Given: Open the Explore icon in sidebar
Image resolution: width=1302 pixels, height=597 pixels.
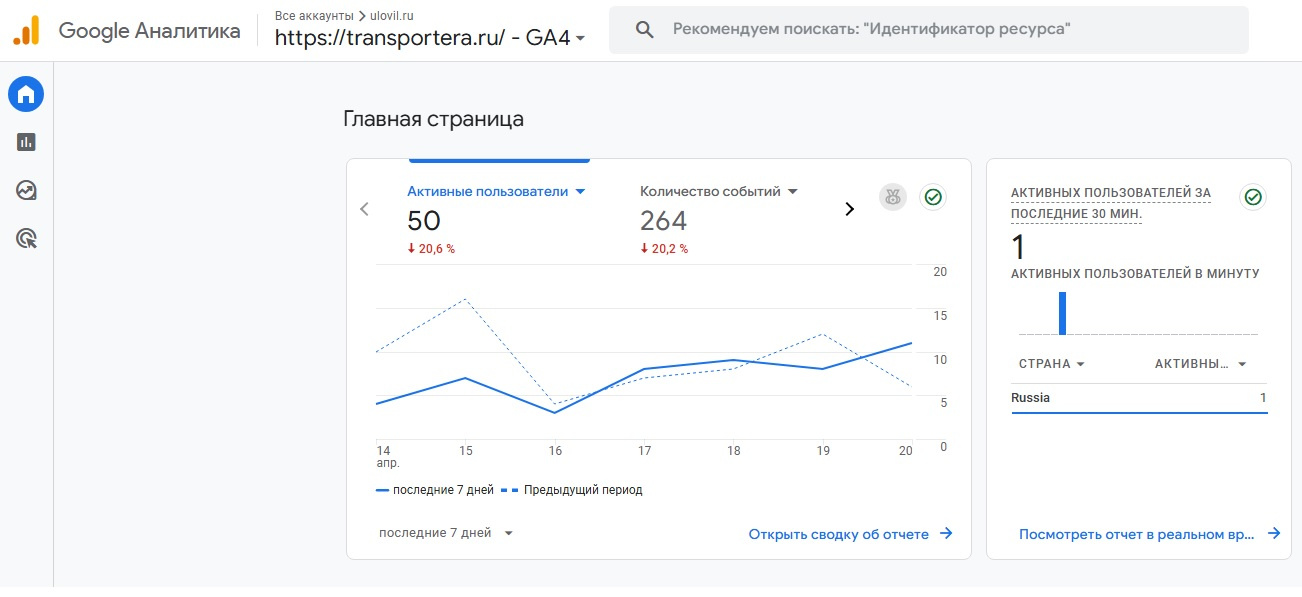Looking at the screenshot, I should (x=26, y=190).
